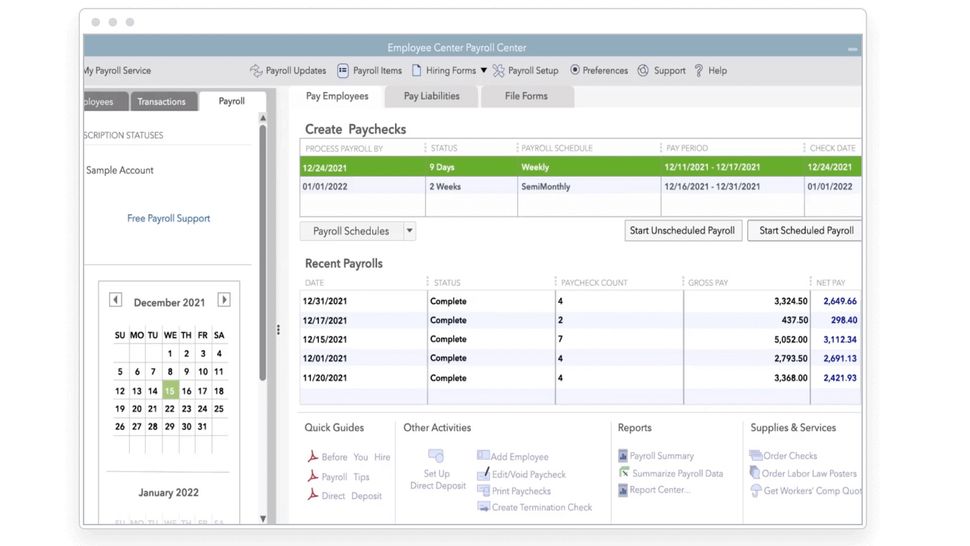Click the Payroll Summary report icon
Viewport: 970px width, 546px height.
[x=623, y=456]
